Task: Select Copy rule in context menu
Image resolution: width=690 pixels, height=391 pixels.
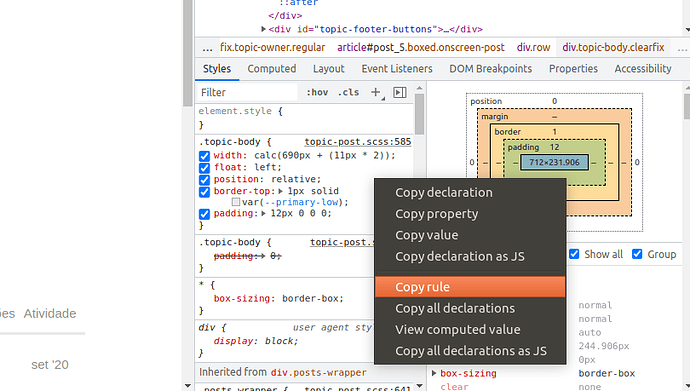Action: tap(470, 287)
